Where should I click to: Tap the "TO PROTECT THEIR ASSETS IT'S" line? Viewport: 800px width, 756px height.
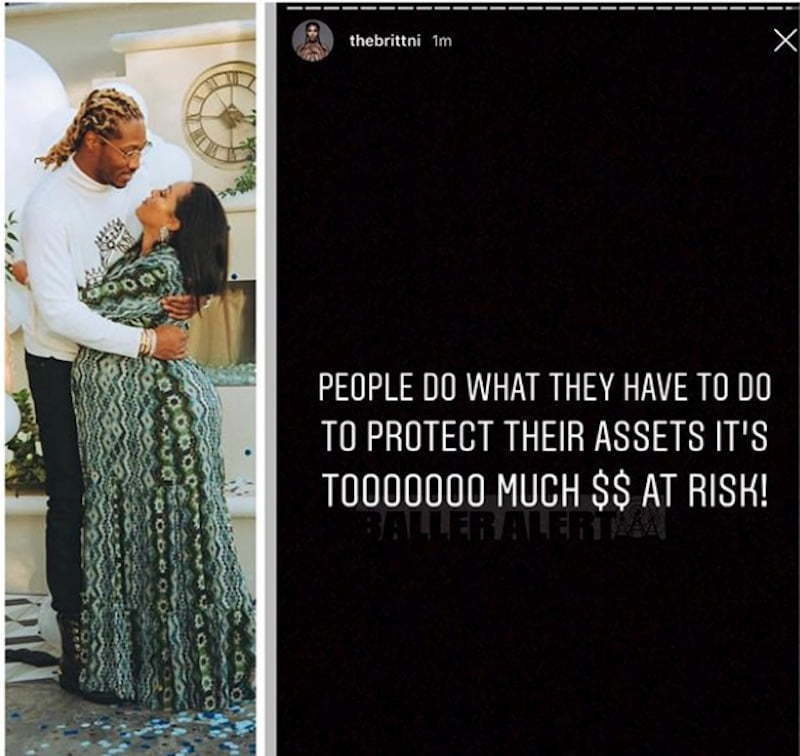point(544,437)
